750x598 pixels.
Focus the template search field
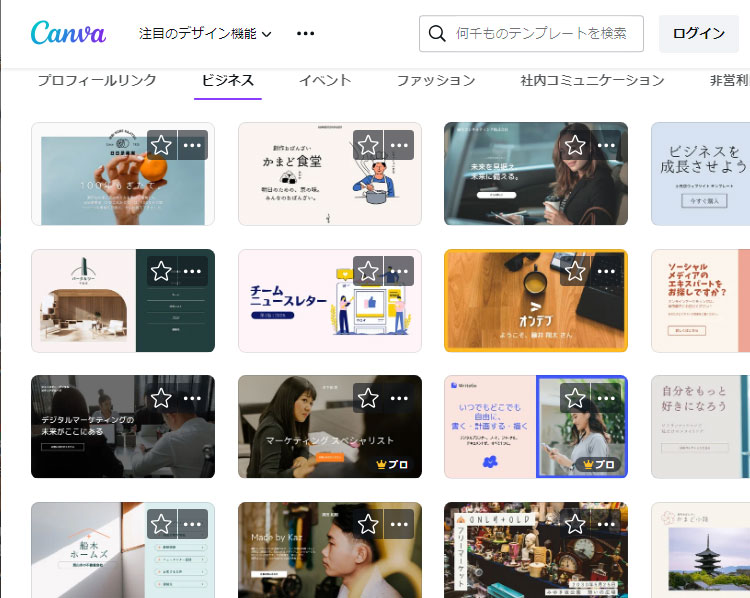coord(531,33)
